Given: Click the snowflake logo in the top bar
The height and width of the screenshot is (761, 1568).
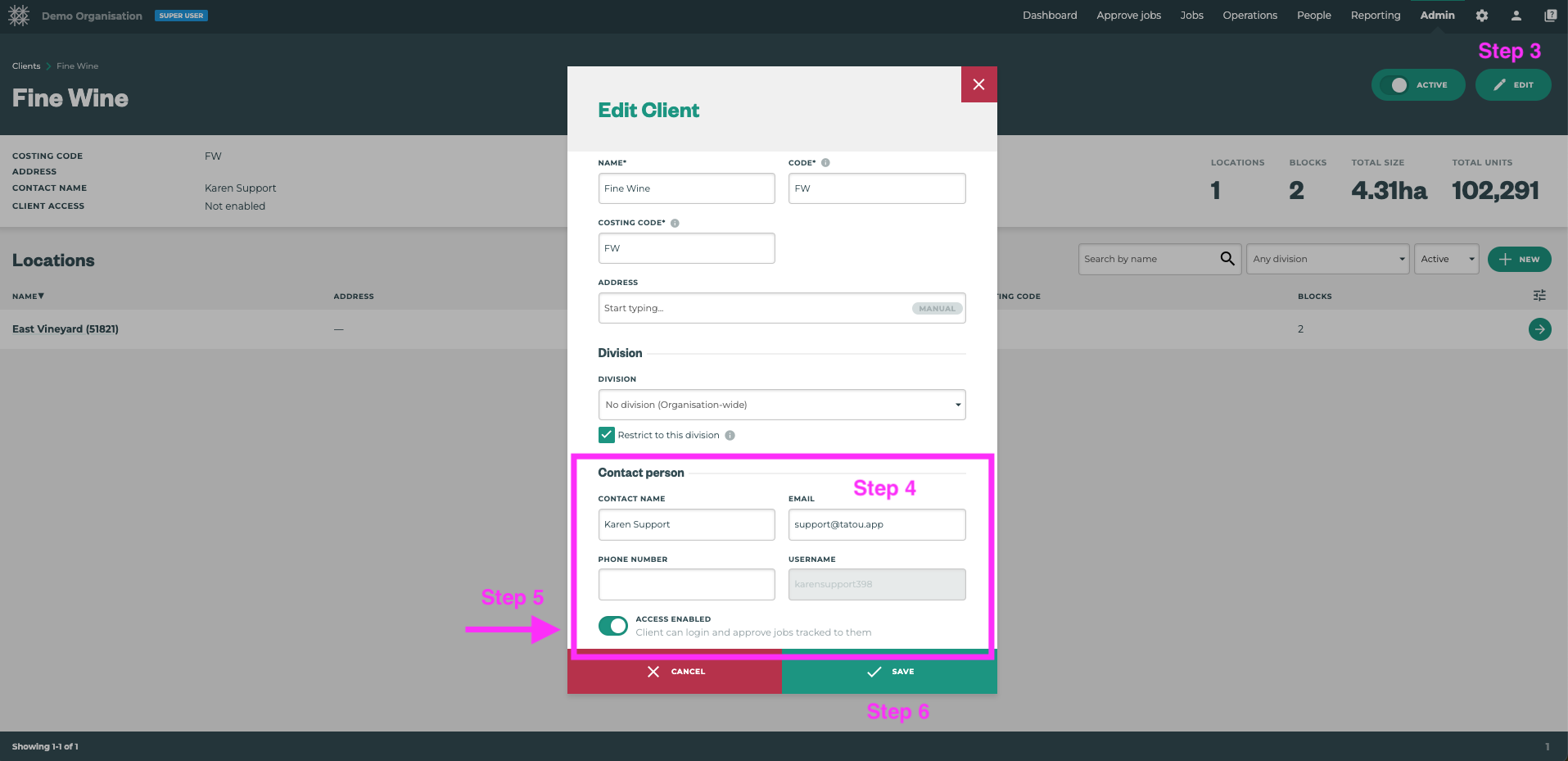Looking at the screenshot, I should tap(19, 15).
